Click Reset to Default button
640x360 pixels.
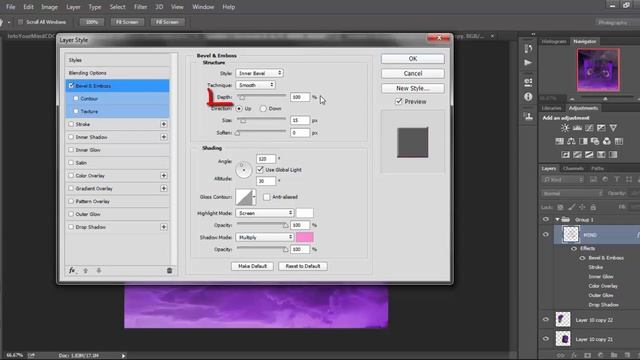[303, 266]
